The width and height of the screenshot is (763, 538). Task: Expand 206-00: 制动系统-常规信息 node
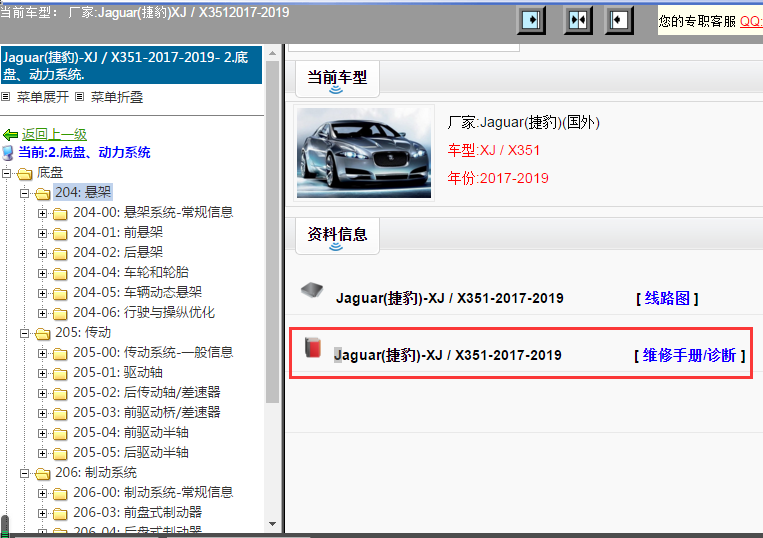pyautogui.click(x=42, y=493)
